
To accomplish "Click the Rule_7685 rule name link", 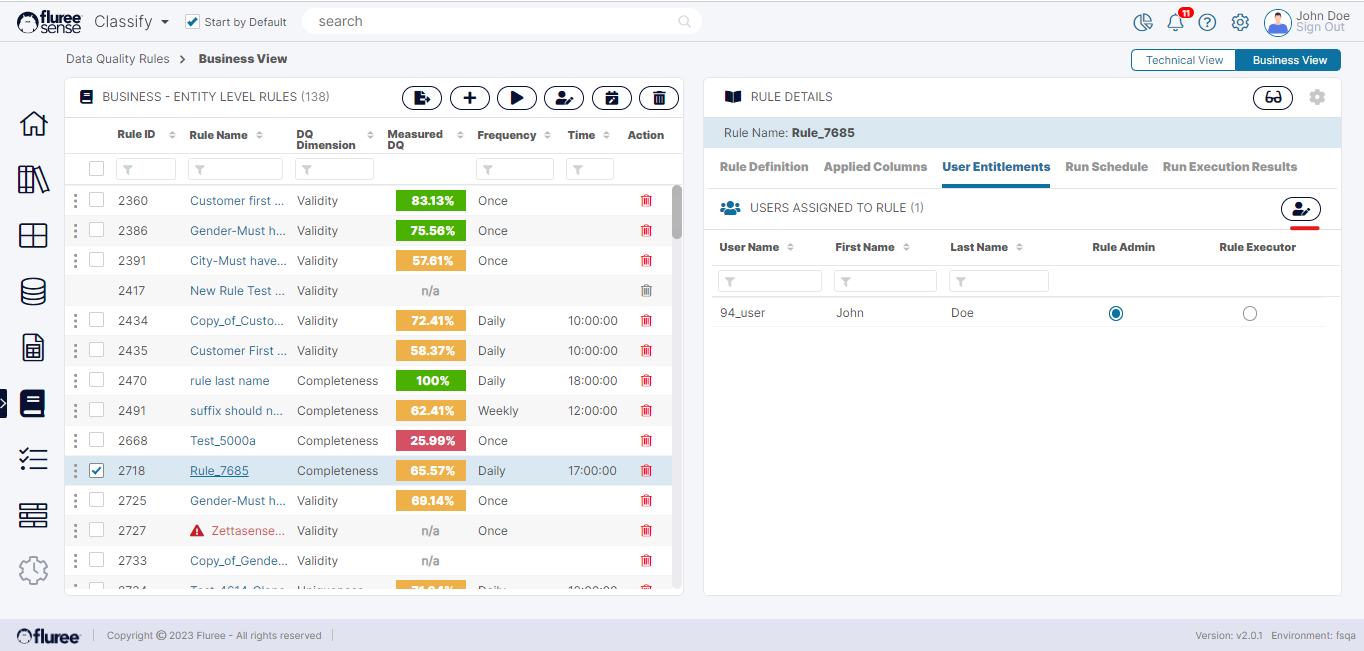I will pyautogui.click(x=219, y=471).
